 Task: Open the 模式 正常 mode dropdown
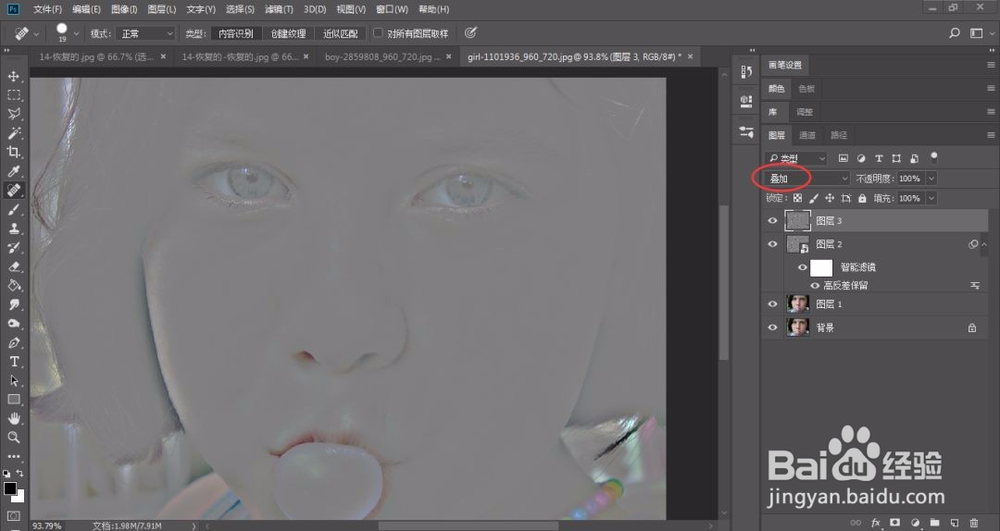coord(145,33)
